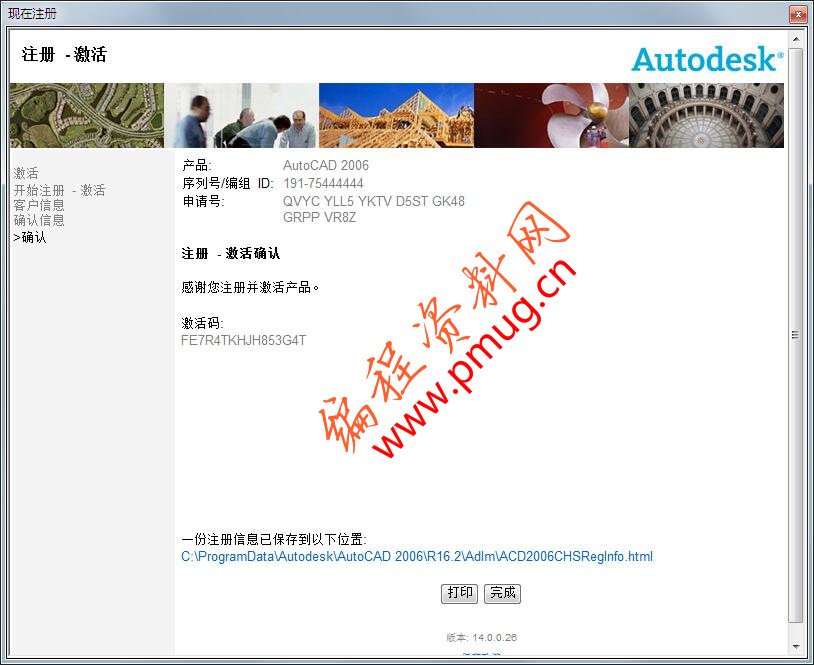Click the 打印 (Print) button
Image resolution: width=814 pixels, height=665 pixels.
click(x=459, y=593)
